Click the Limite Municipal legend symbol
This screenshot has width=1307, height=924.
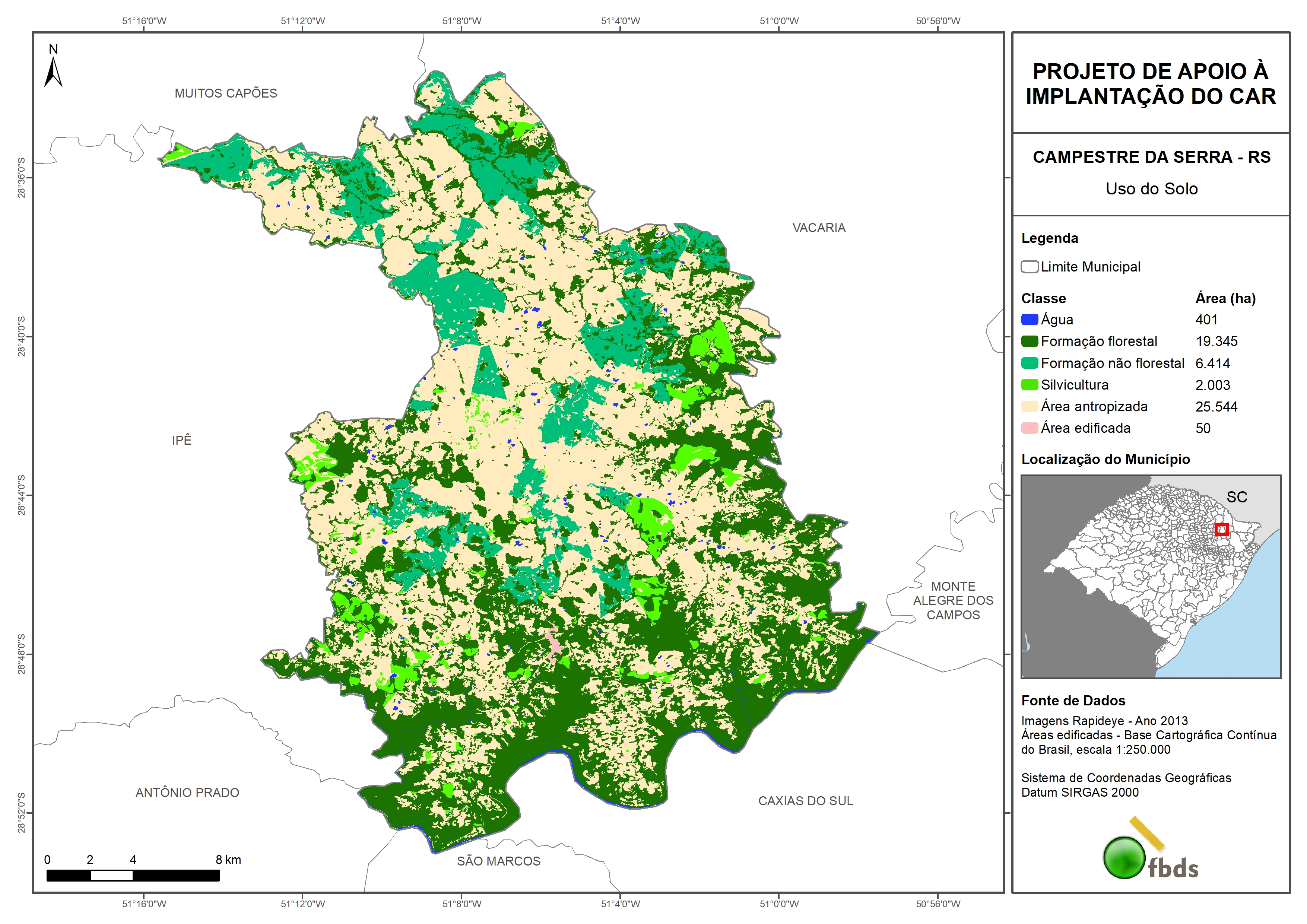(x=1029, y=266)
